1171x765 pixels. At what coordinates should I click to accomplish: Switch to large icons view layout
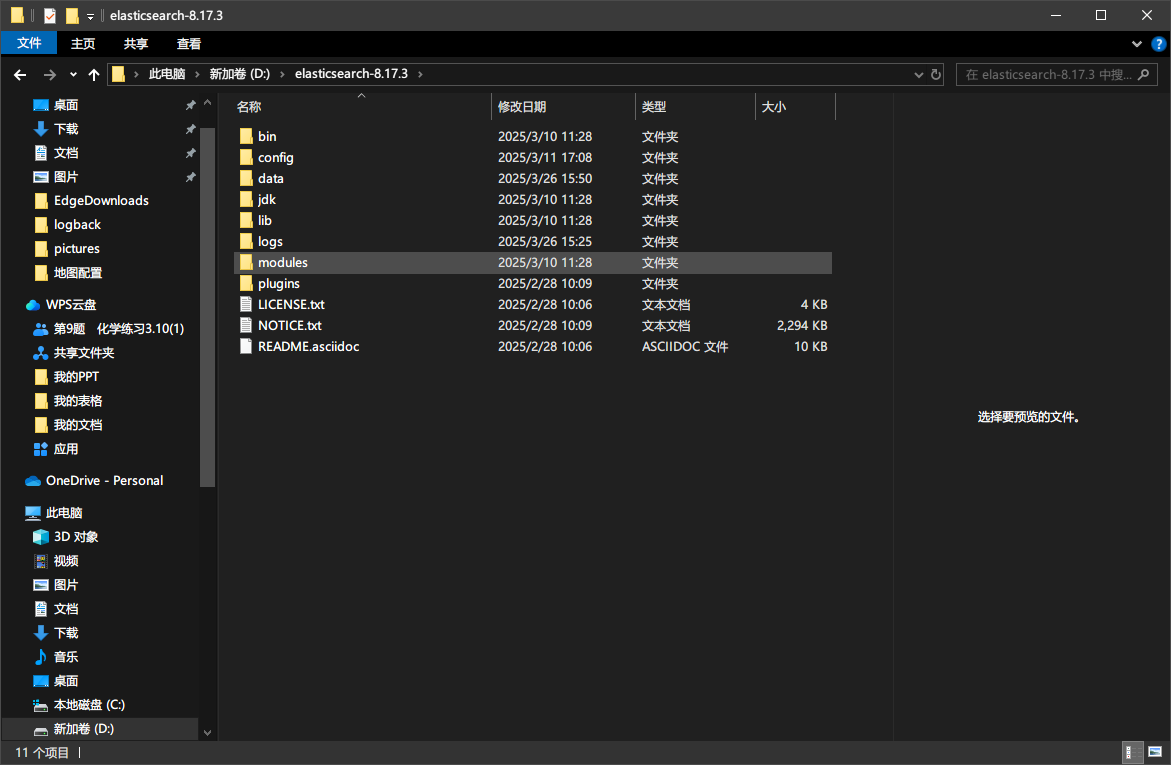click(x=1155, y=752)
